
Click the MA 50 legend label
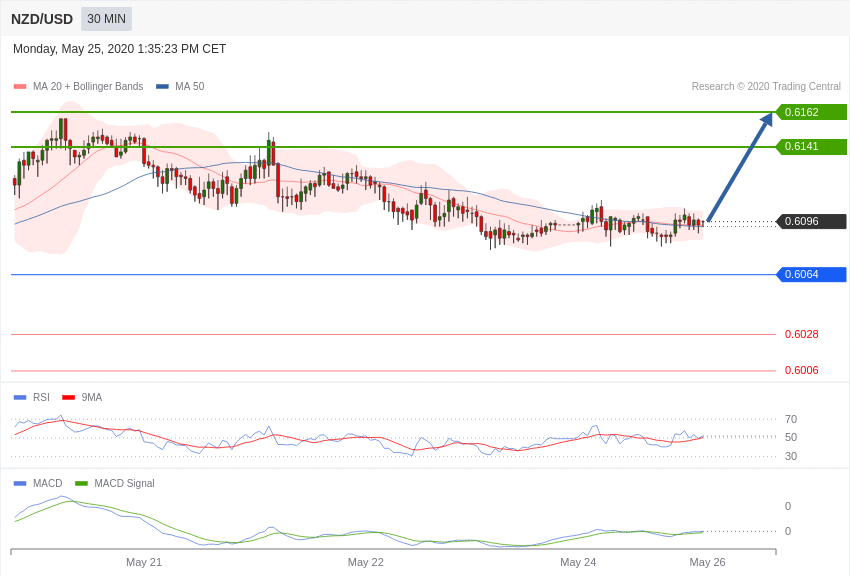click(x=189, y=87)
